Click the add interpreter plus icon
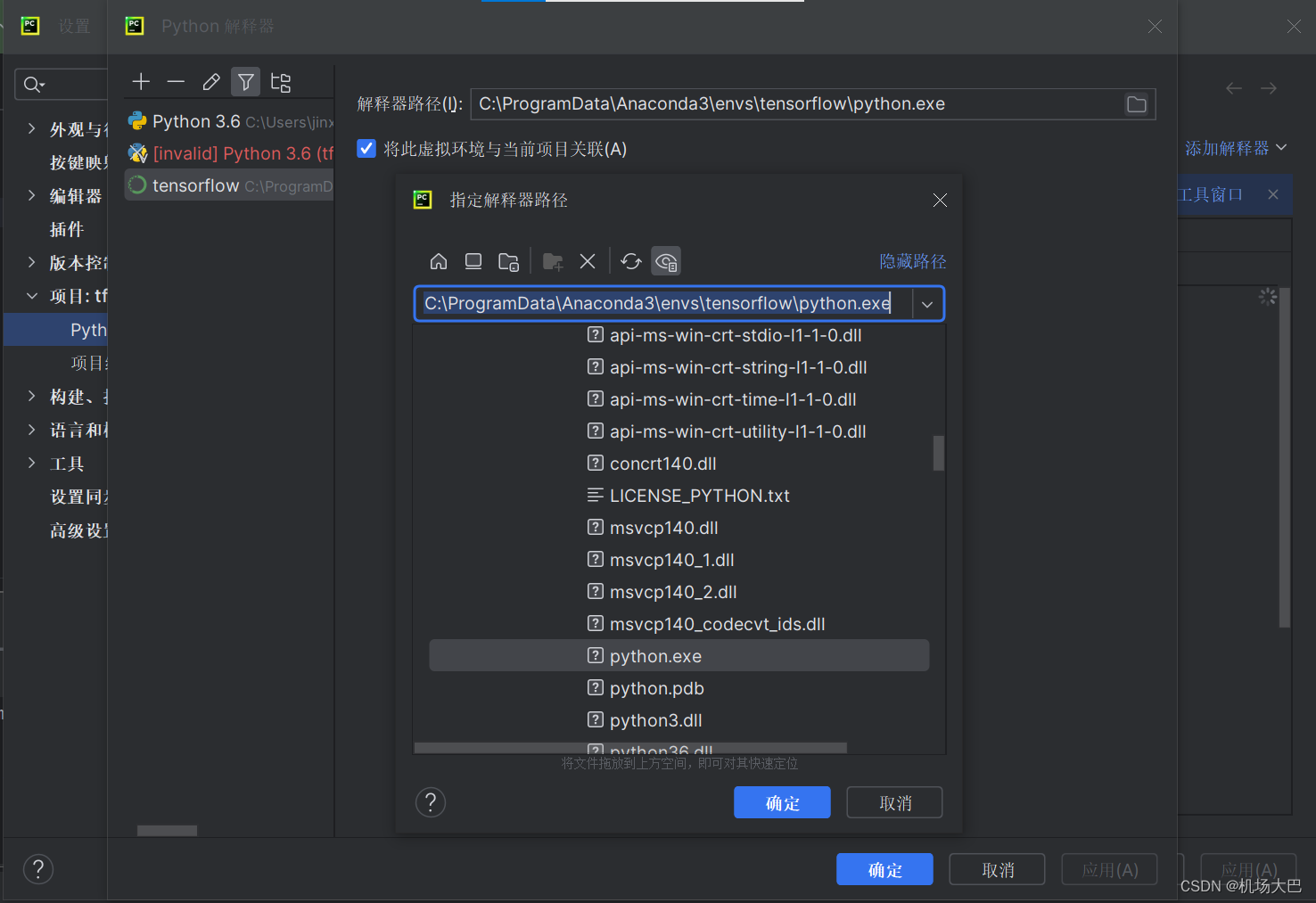This screenshot has height=903, width=1316. [x=141, y=82]
